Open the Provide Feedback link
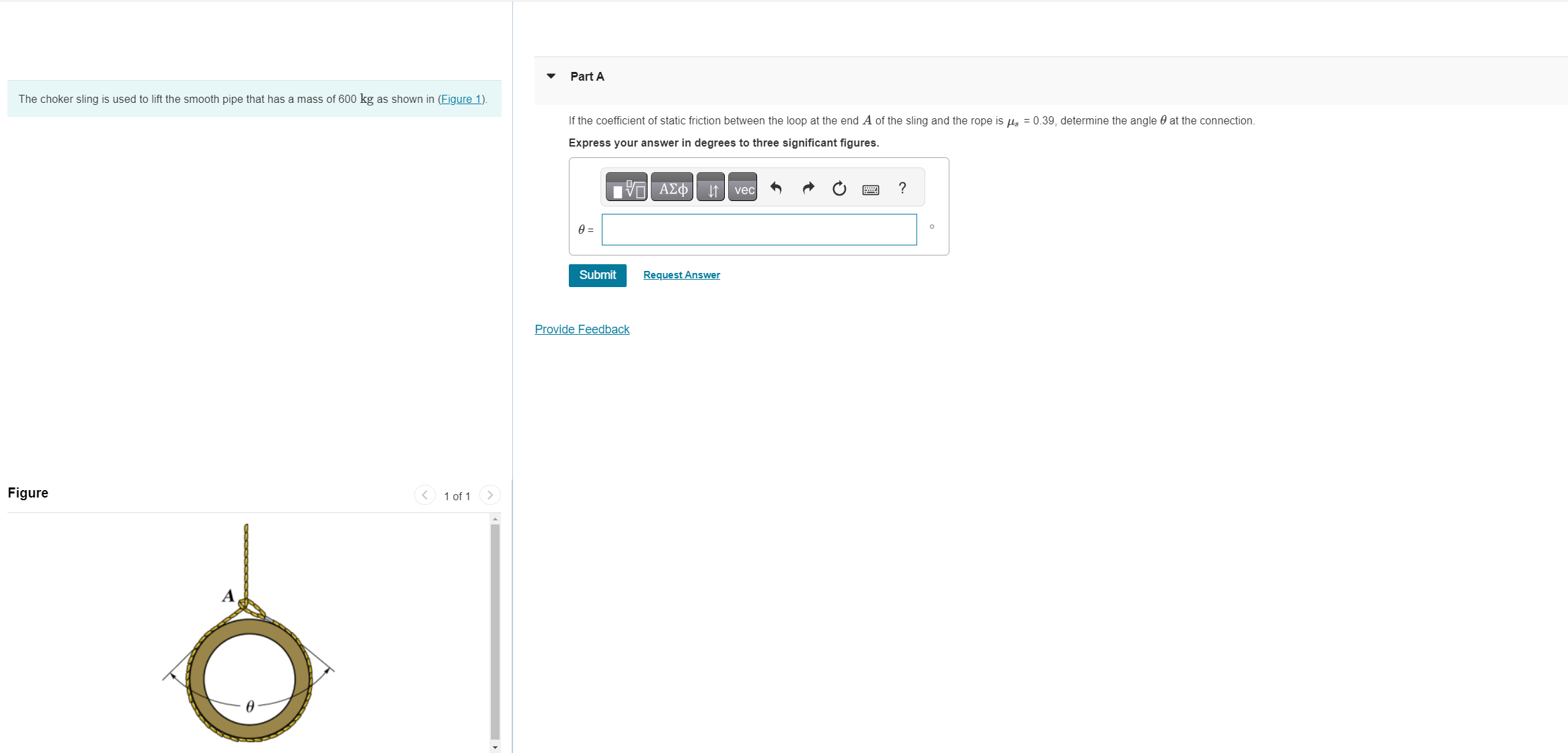The height and width of the screenshot is (753, 1568). pyautogui.click(x=582, y=329)
